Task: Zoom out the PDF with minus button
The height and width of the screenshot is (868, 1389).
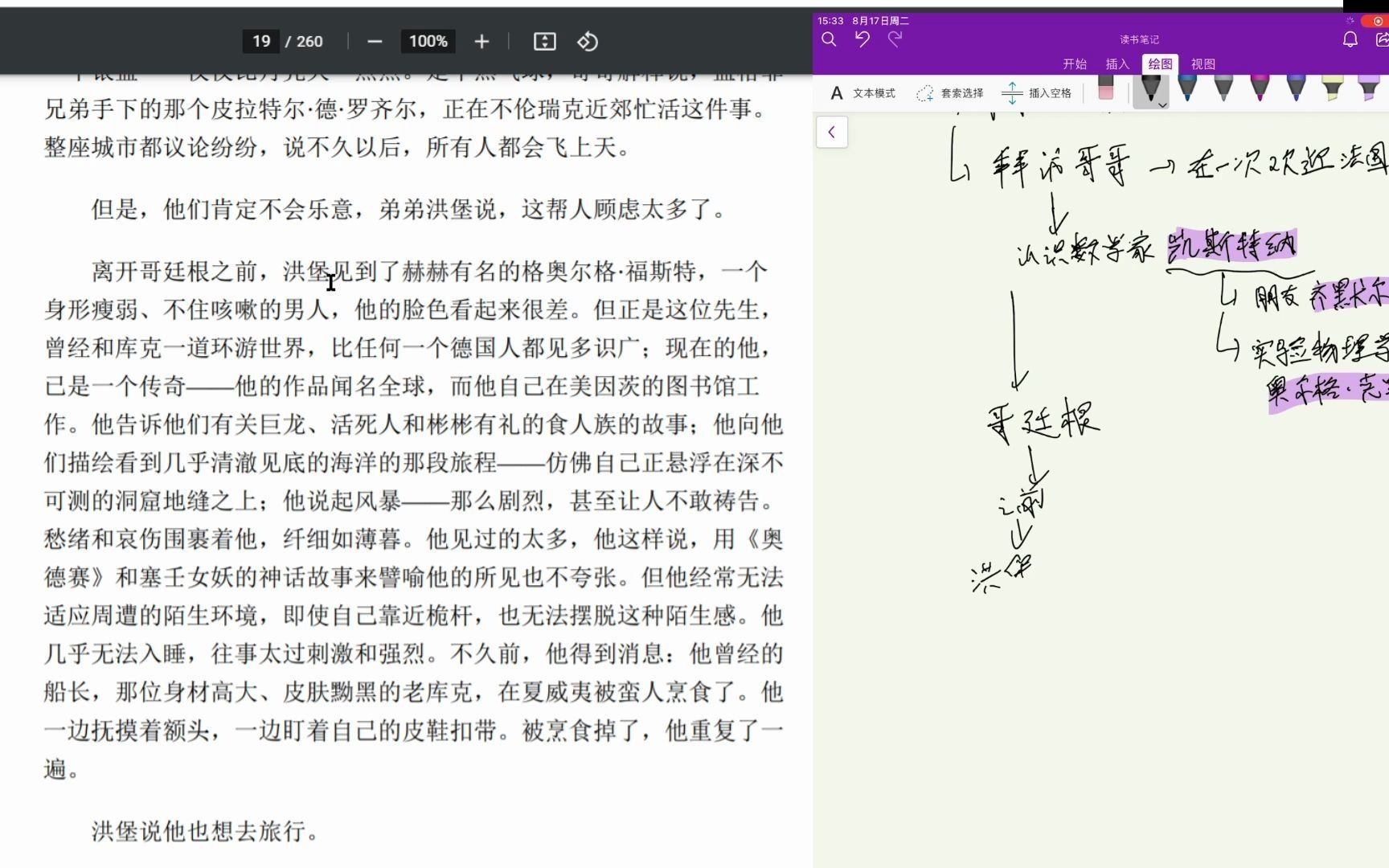Action: pyautogui.click(x=375, y=41)
